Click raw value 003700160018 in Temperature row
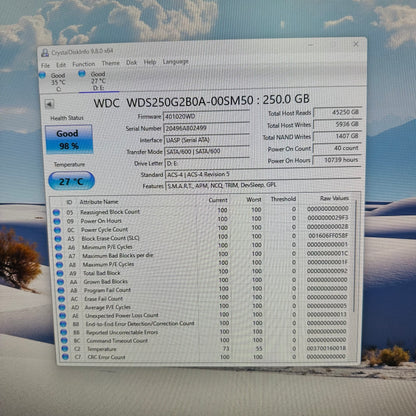 point(326,348)
